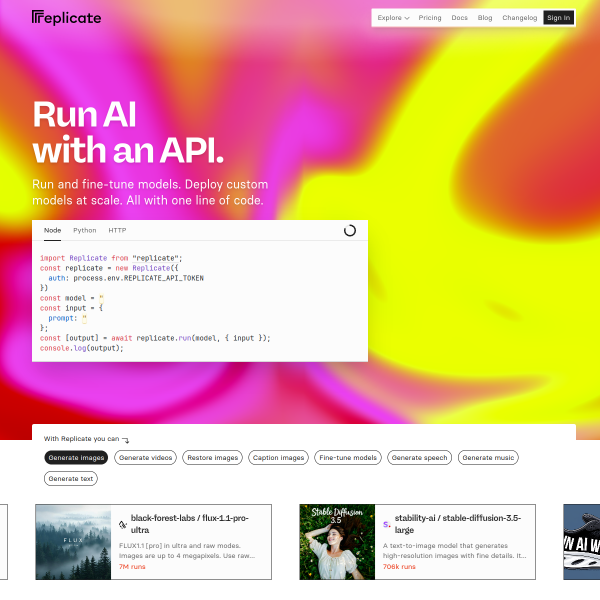Open the Stable Diffusion 3.5 thumbnail
Viewport: 600px width, 600px height.
pyautogui.click(x=337, y=542)
